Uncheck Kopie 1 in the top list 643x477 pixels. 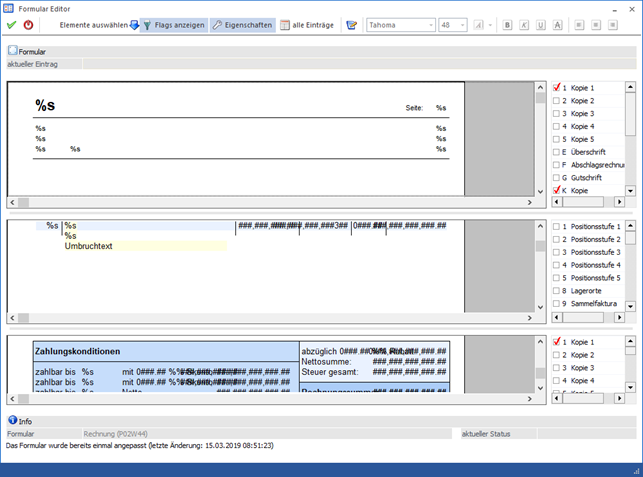point(556,88)
